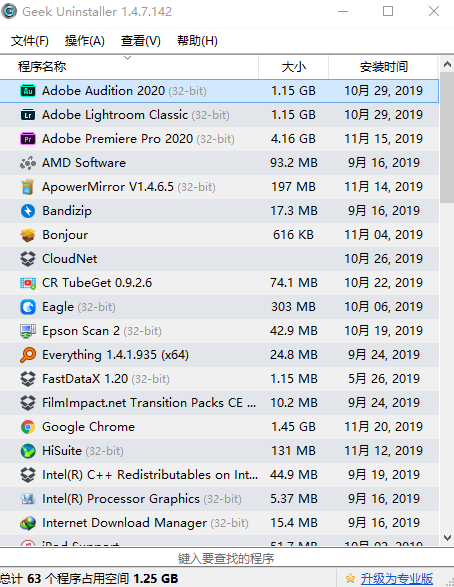Viewport: 454px width, 587px height.
Task: Click the scrollbar up arrow
Action: pos(447,64)
